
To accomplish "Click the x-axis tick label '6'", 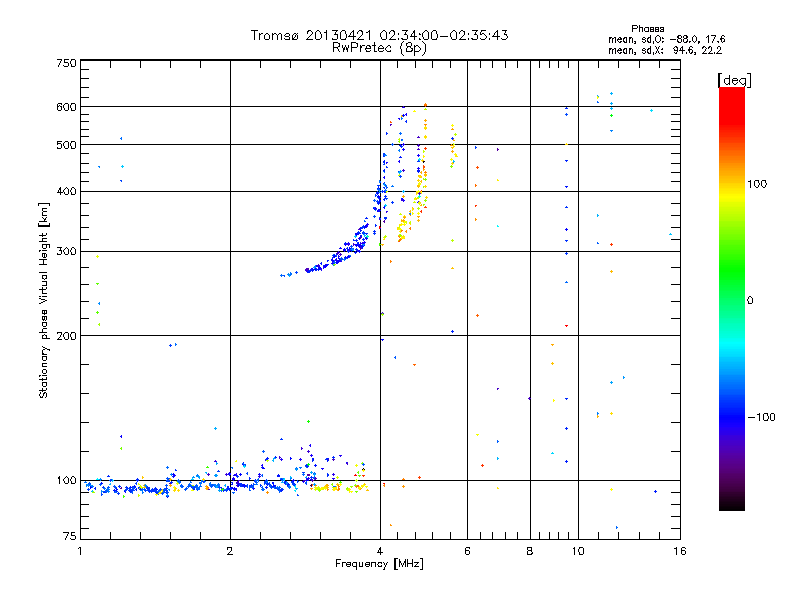I will [x=467, y=551].
